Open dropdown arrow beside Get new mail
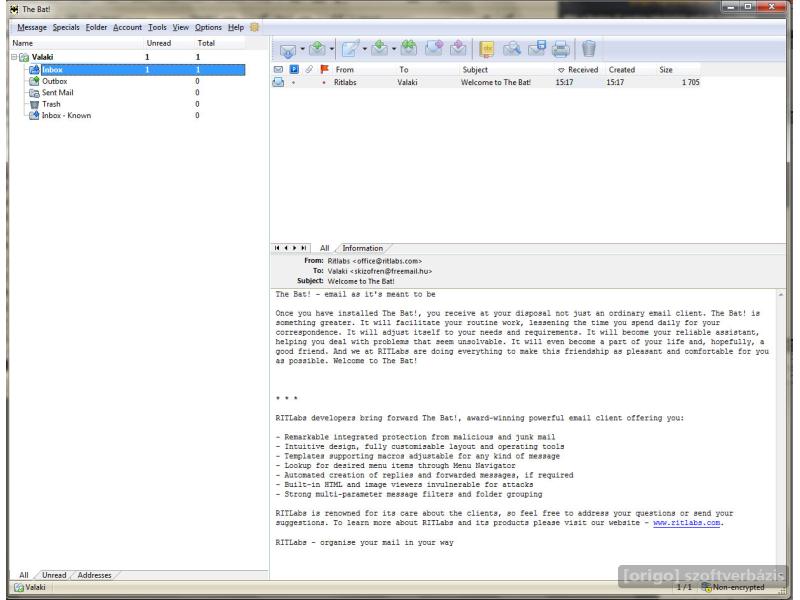 [303, 49]
